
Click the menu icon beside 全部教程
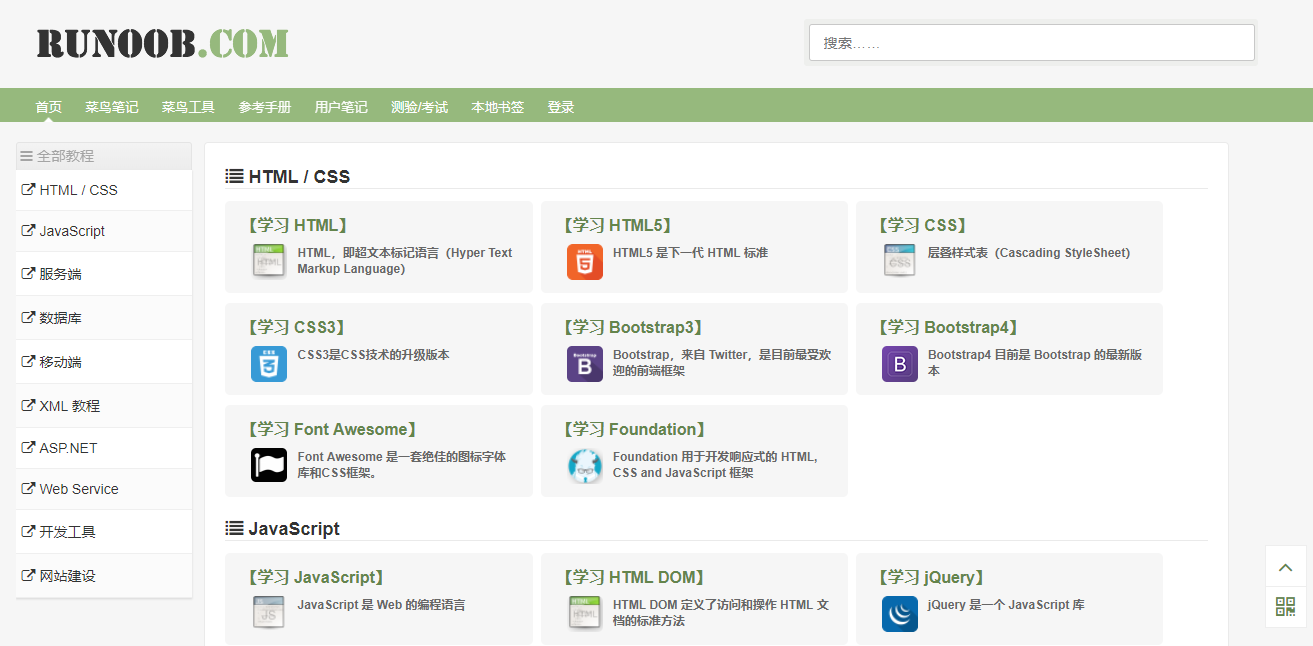click(x=27, y=156)
